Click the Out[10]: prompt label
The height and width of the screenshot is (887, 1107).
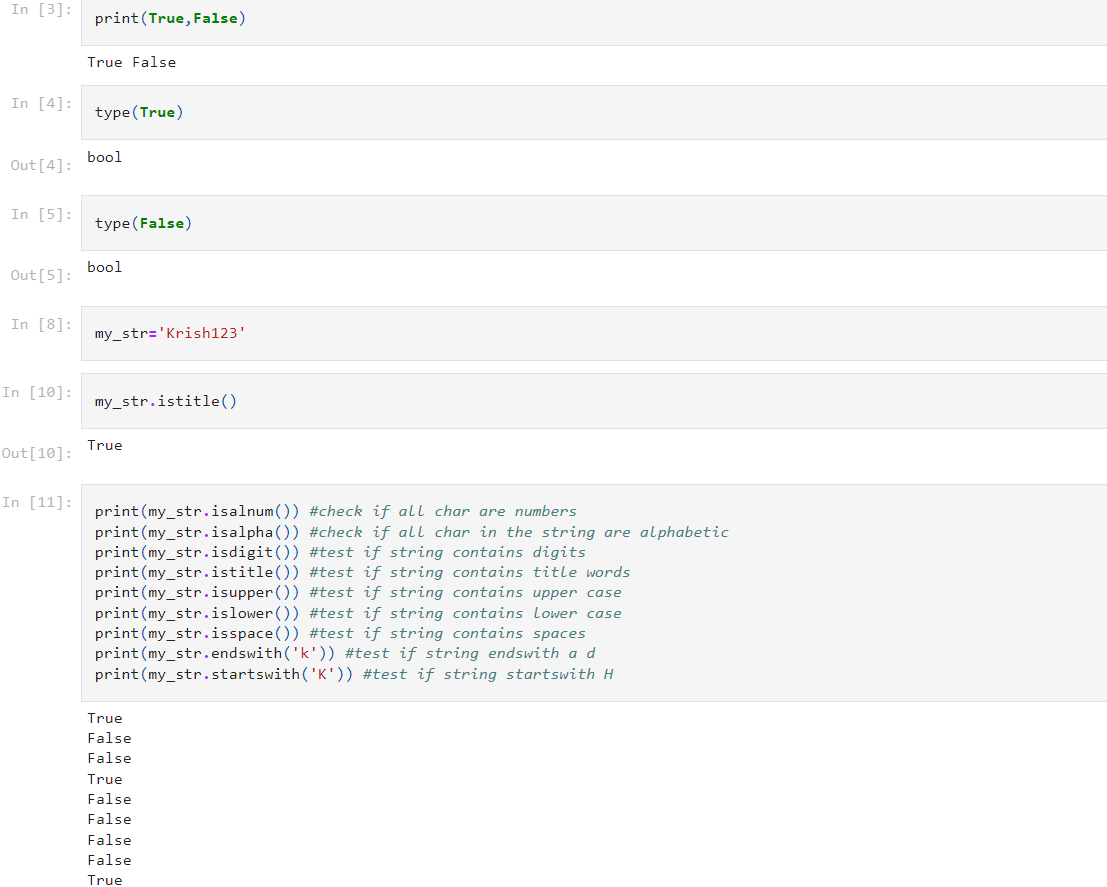[x=37, y=453]
